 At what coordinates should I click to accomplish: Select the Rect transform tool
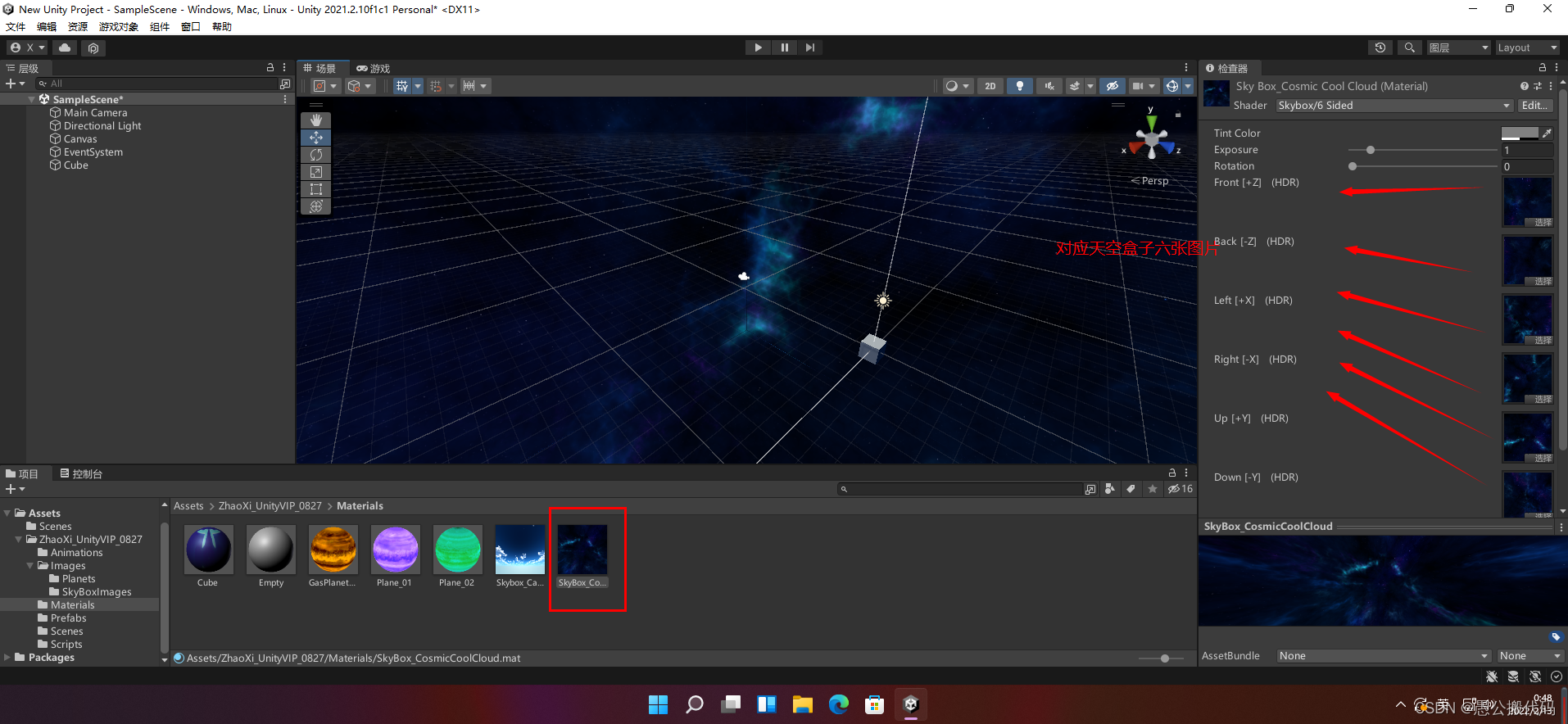pyautogui.click(x=316, y=189)
